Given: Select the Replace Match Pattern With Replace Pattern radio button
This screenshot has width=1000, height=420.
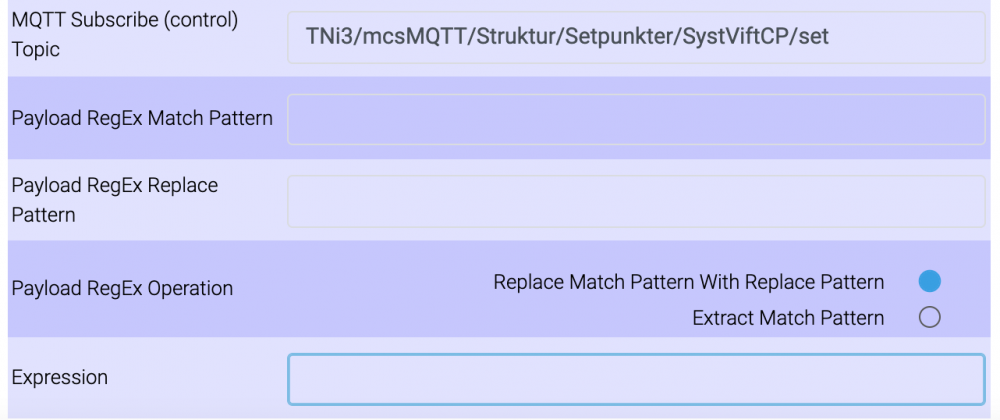Looking at the screenshot, I should [930, 282].
